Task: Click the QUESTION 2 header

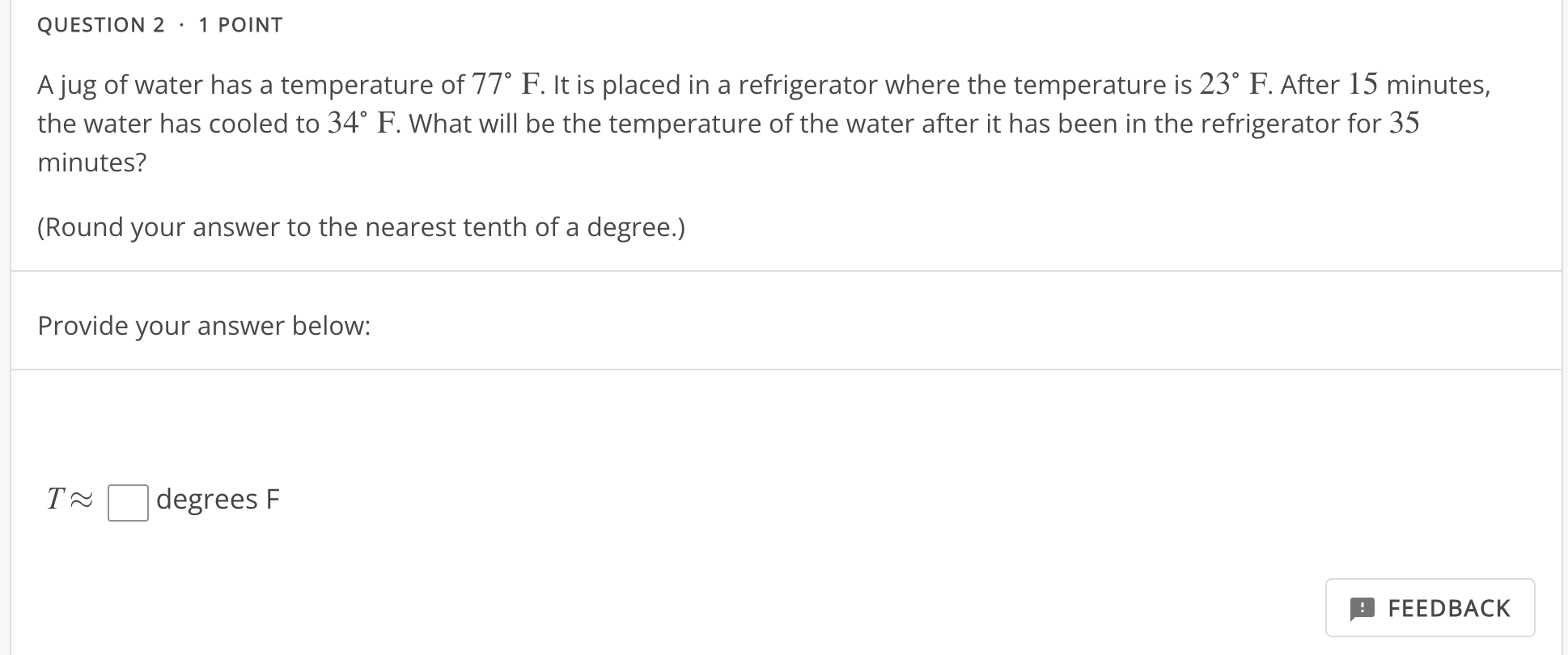Action: (100, 24)
